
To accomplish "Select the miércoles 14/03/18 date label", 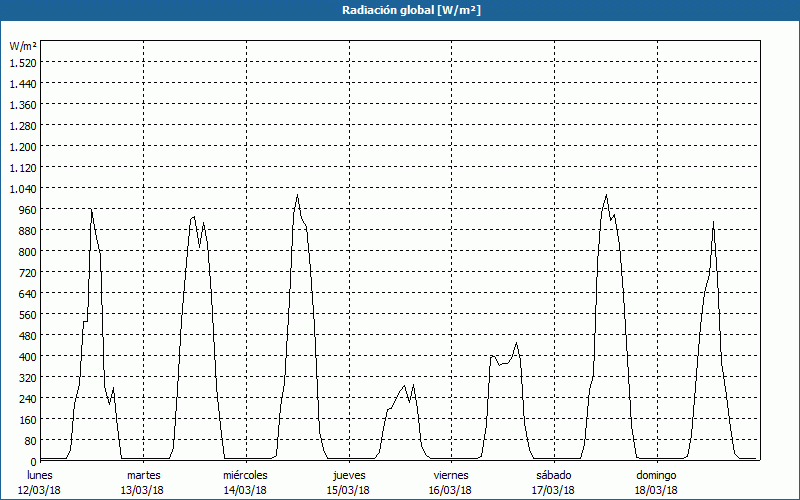I will coord(245,482).
